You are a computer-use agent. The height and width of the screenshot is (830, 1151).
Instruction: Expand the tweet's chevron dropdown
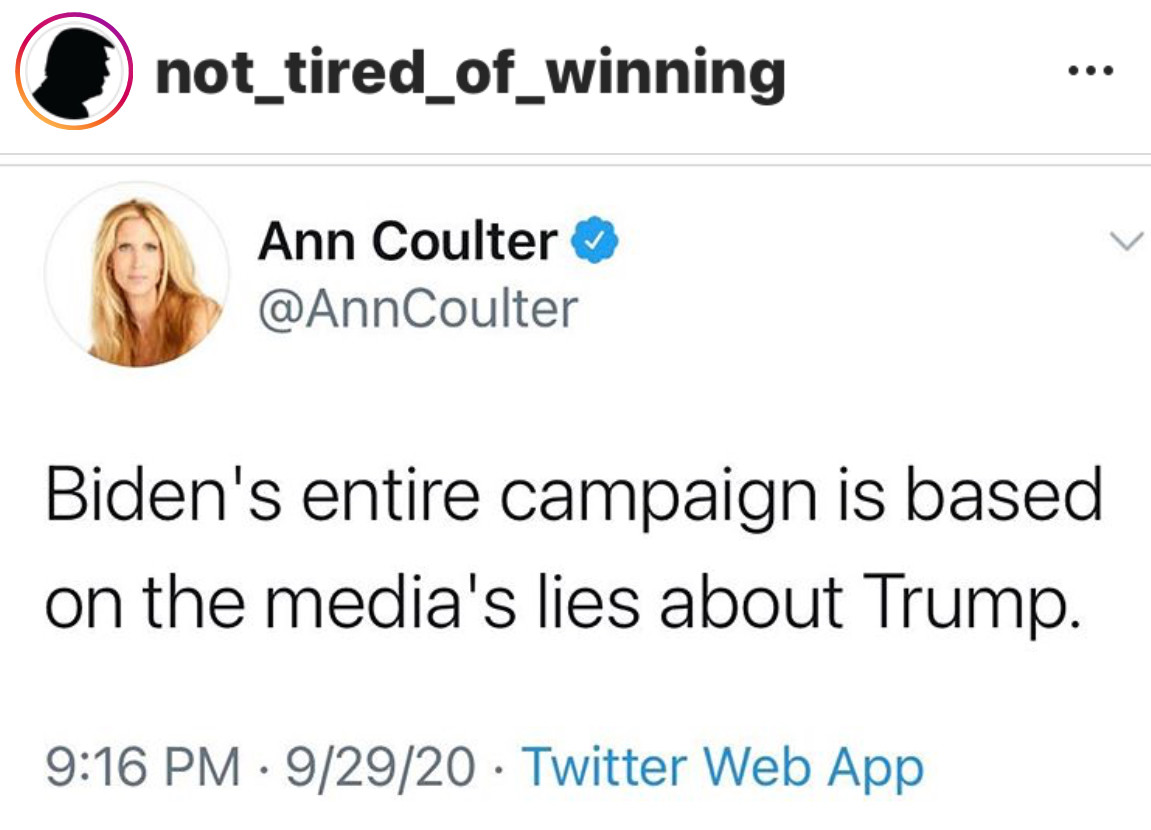(x=1126, y=241)
